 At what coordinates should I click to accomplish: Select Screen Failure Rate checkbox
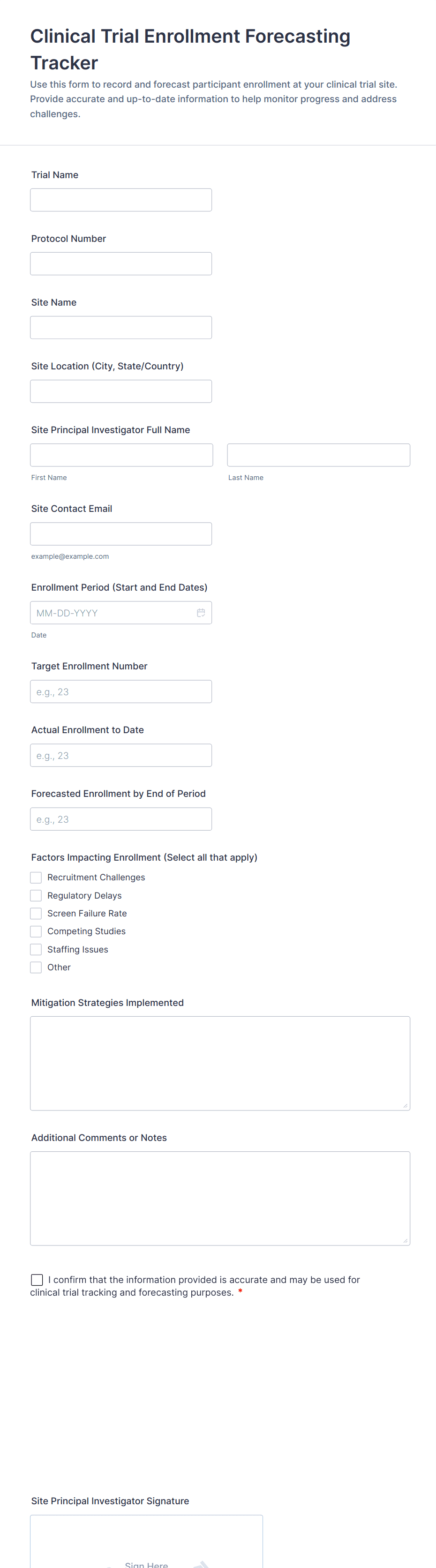[x=36, y=913]
